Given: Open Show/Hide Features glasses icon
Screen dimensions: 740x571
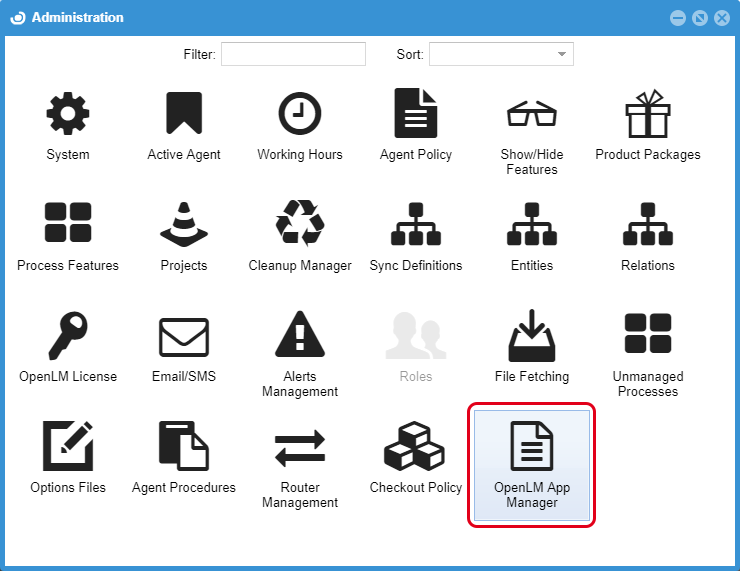Looking at the screenshot, I should [532, 114].
